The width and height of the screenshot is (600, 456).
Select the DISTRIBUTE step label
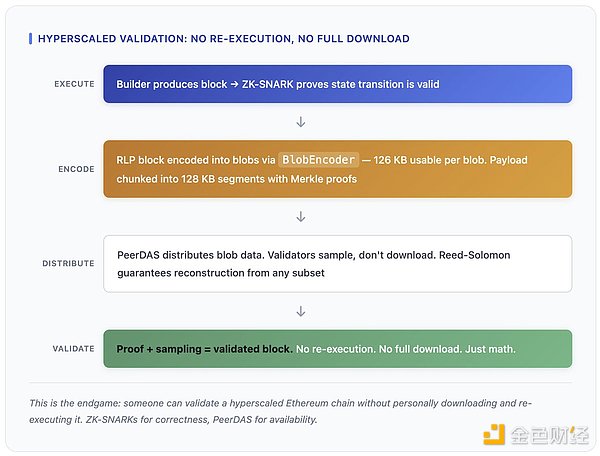click(x=68, y=264)
